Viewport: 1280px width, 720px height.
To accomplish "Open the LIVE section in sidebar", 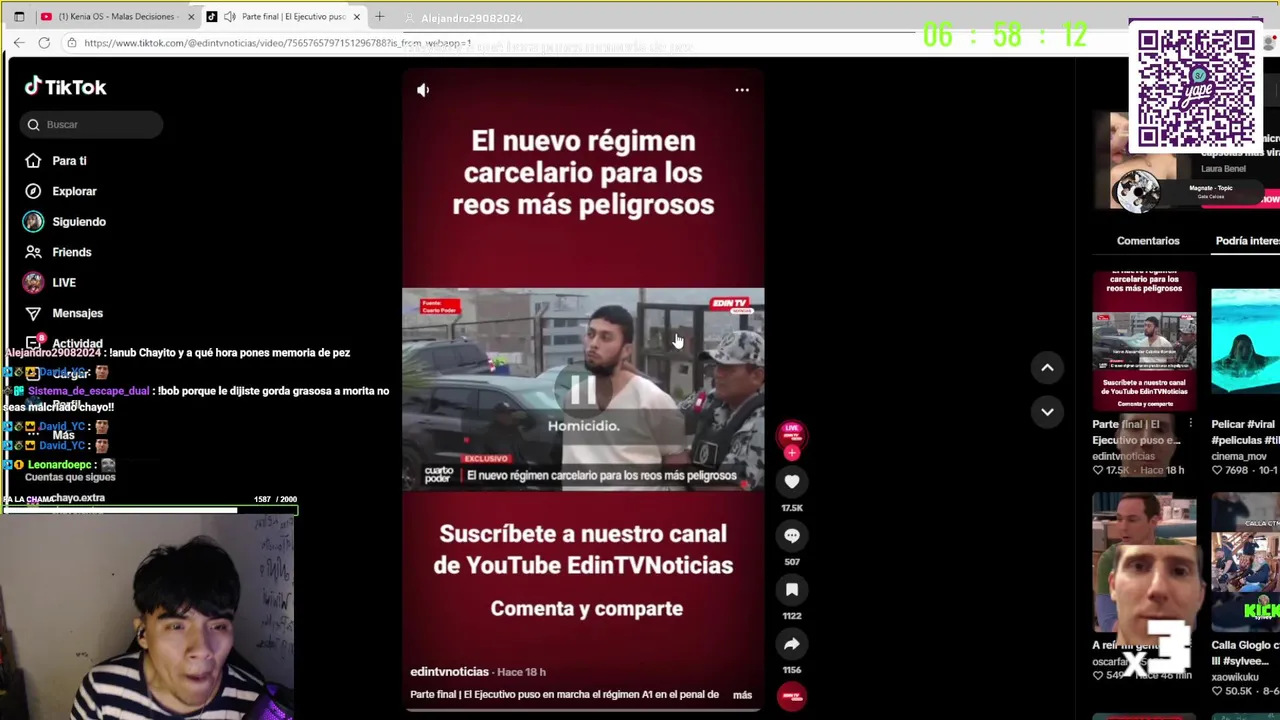I will pyautogui.click(x=64, y=283).
